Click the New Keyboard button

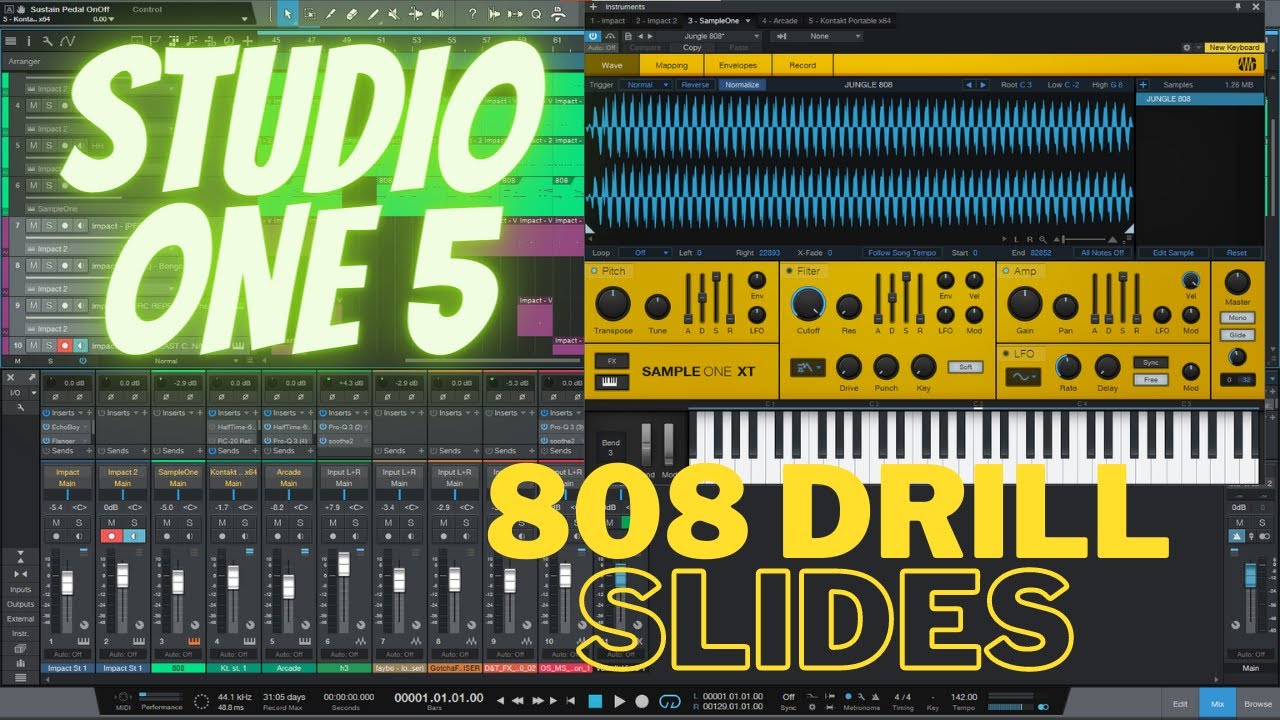(1234, 47)
